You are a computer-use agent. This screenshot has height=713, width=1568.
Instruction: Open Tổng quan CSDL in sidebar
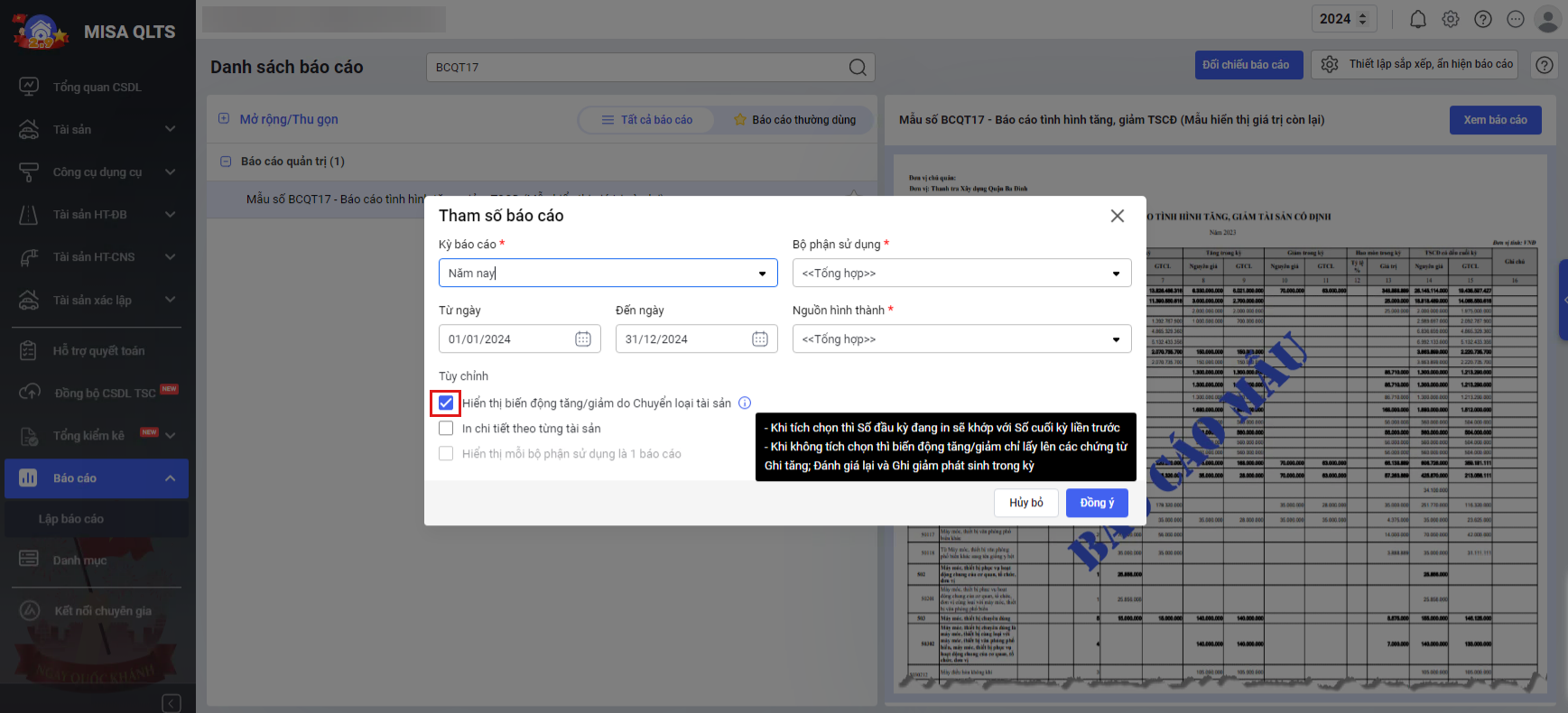pyautogui.click(x=97, y=87)
